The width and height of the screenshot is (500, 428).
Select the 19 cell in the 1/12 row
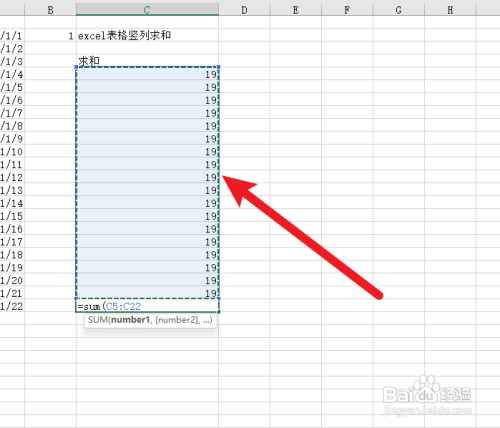[147, 177]
